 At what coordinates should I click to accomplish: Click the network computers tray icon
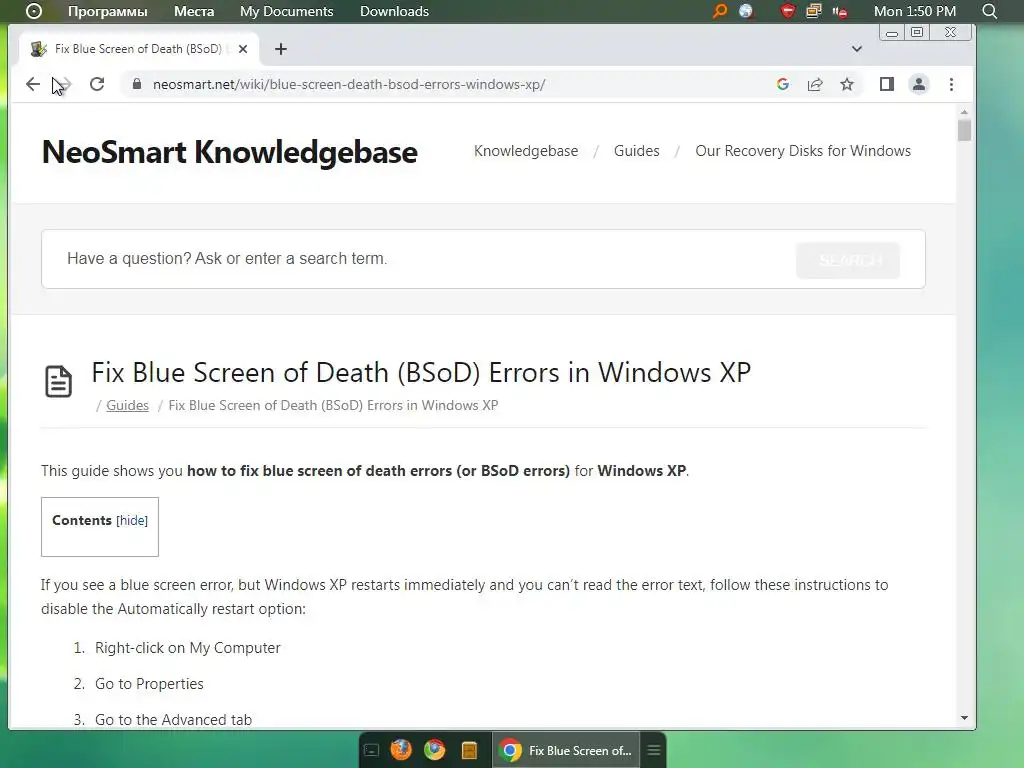click(814, 11)
